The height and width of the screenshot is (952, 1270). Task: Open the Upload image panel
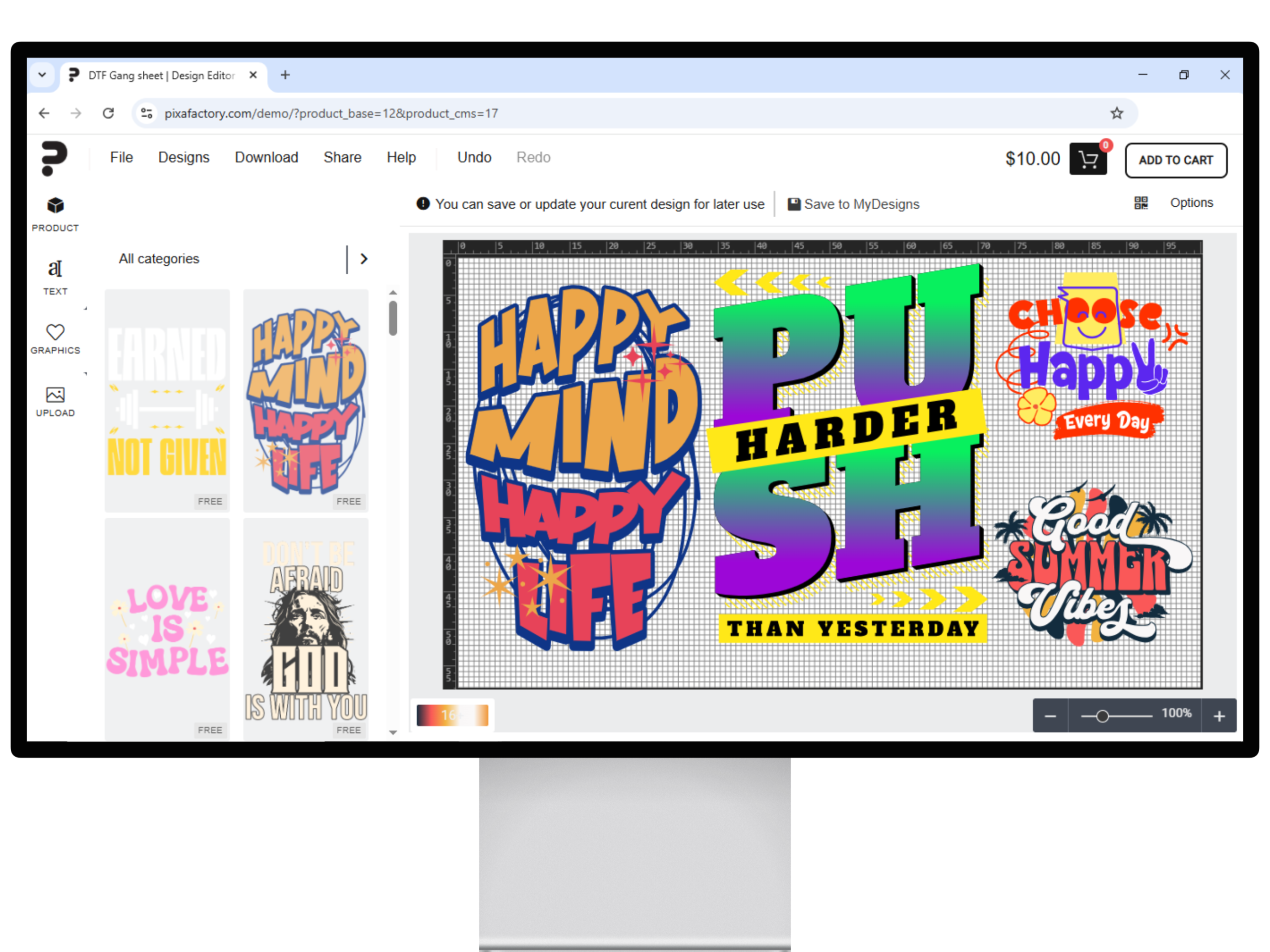click(55, 395)
